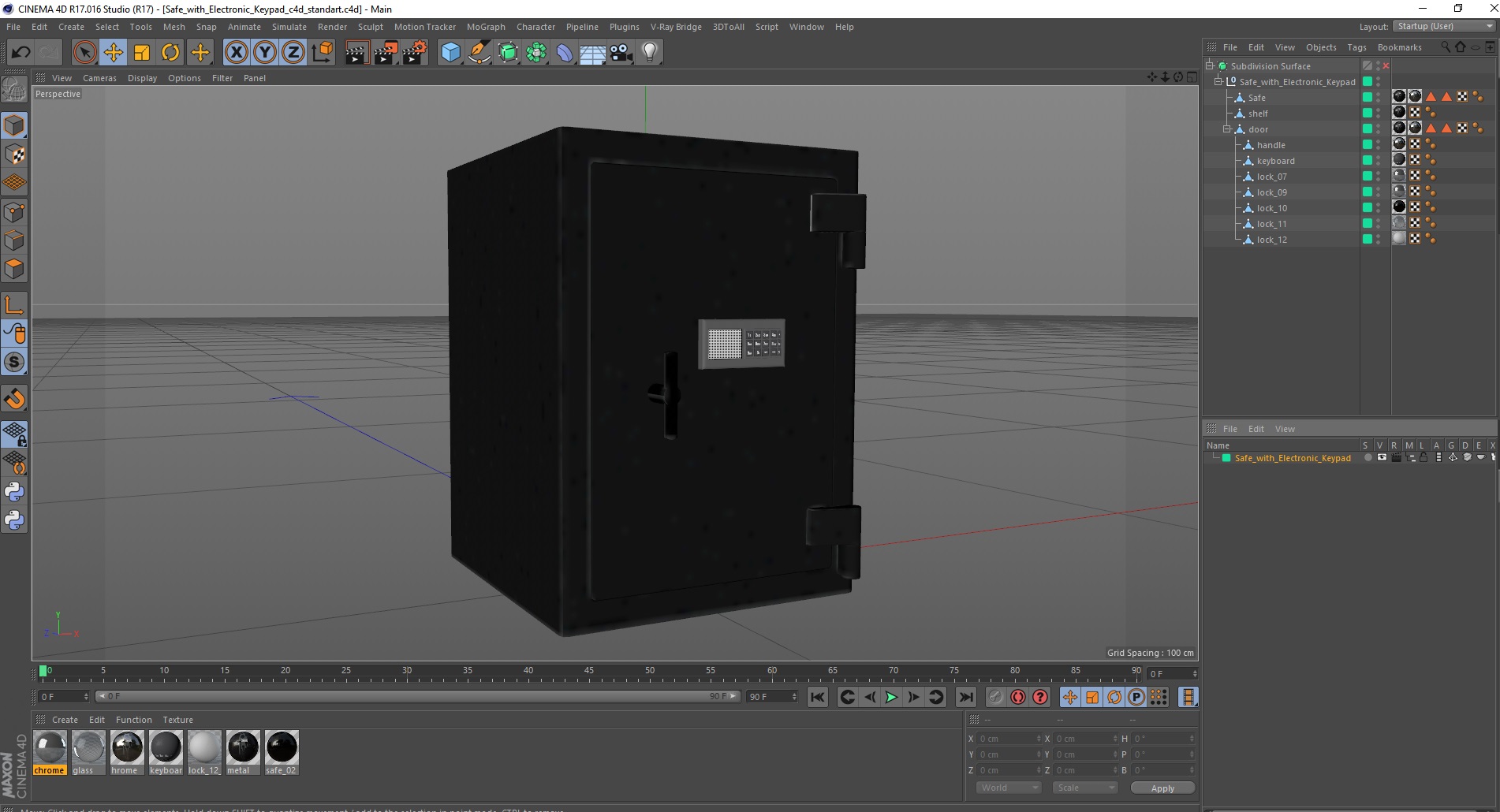Open the Layout Startup dropdown
Viewport: 1500px width, 812px height.
(1444, 26)
